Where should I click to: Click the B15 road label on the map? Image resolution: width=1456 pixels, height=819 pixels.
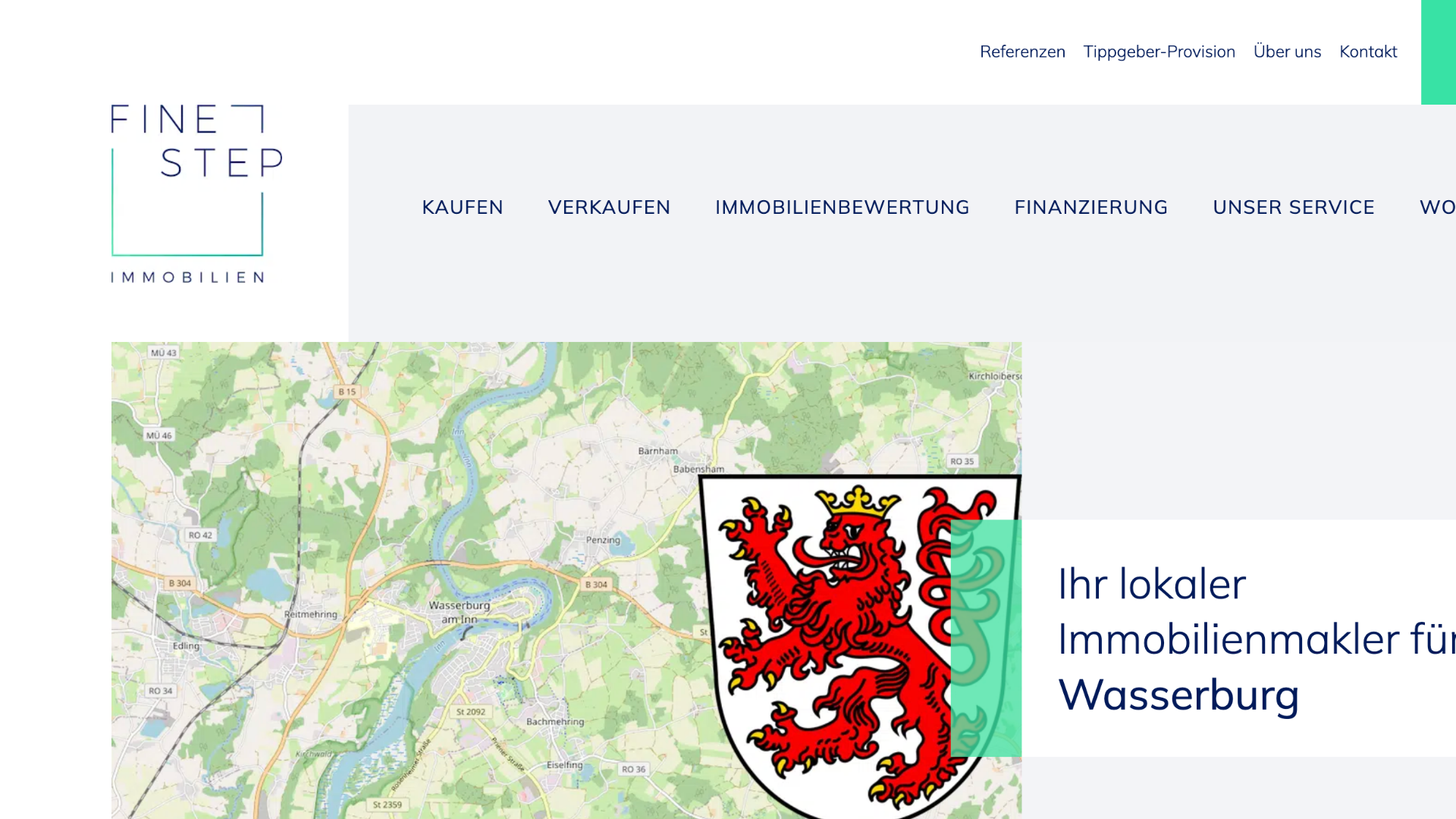tap(346, 392)
